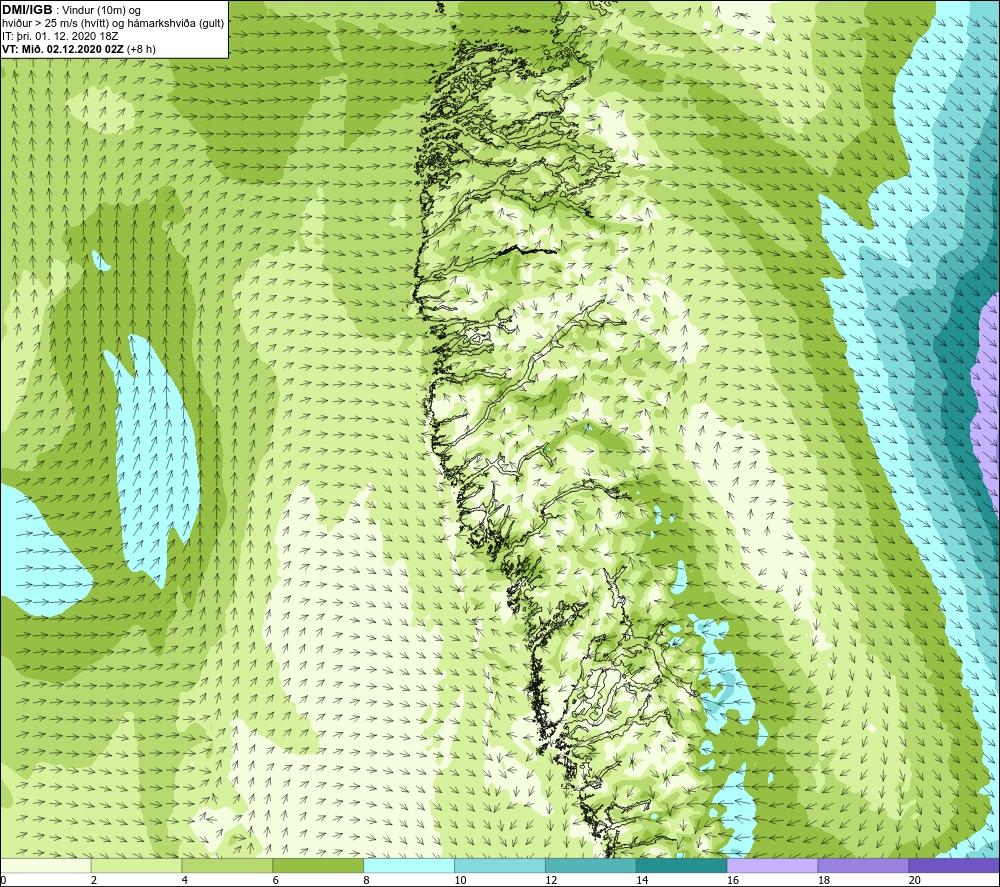Click the palest 0–2 m/s legend swatch

click(45, 866)
